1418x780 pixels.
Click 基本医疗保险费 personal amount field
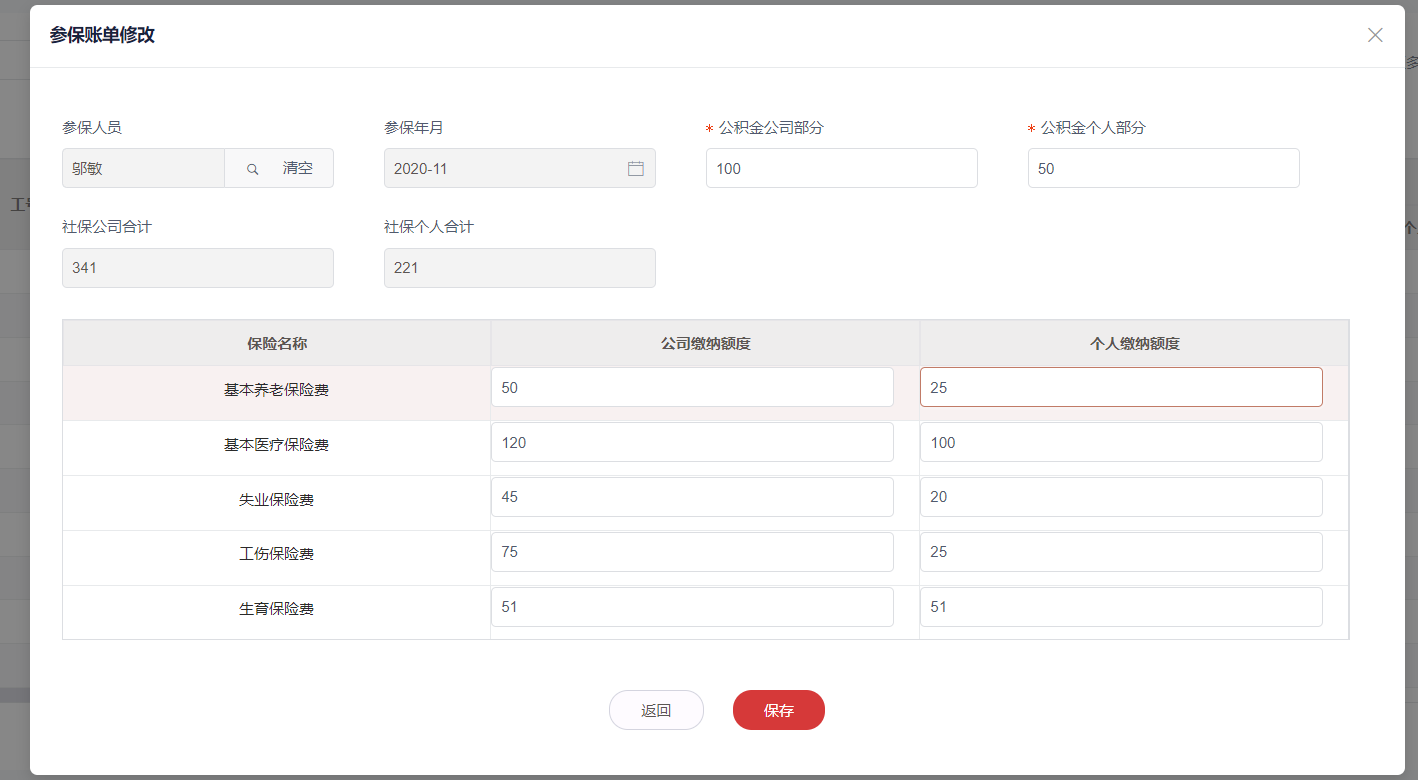pyautogui.click(x=1120, y=443)
